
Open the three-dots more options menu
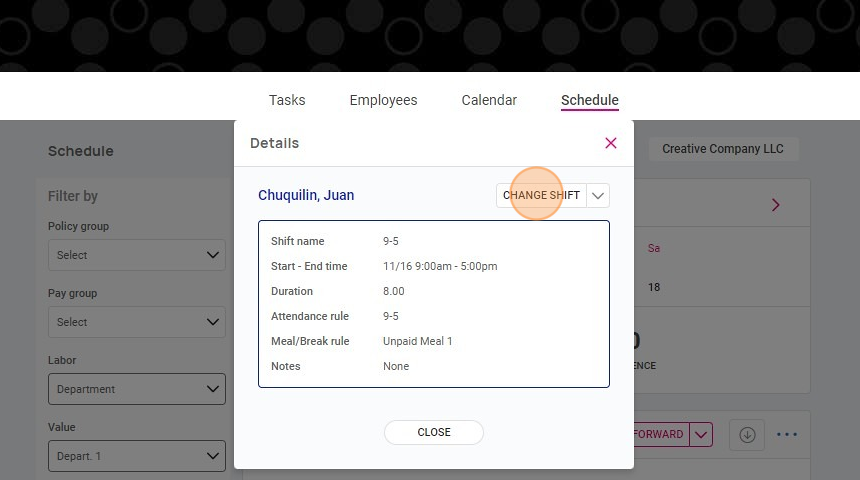[x=787, y=434]
